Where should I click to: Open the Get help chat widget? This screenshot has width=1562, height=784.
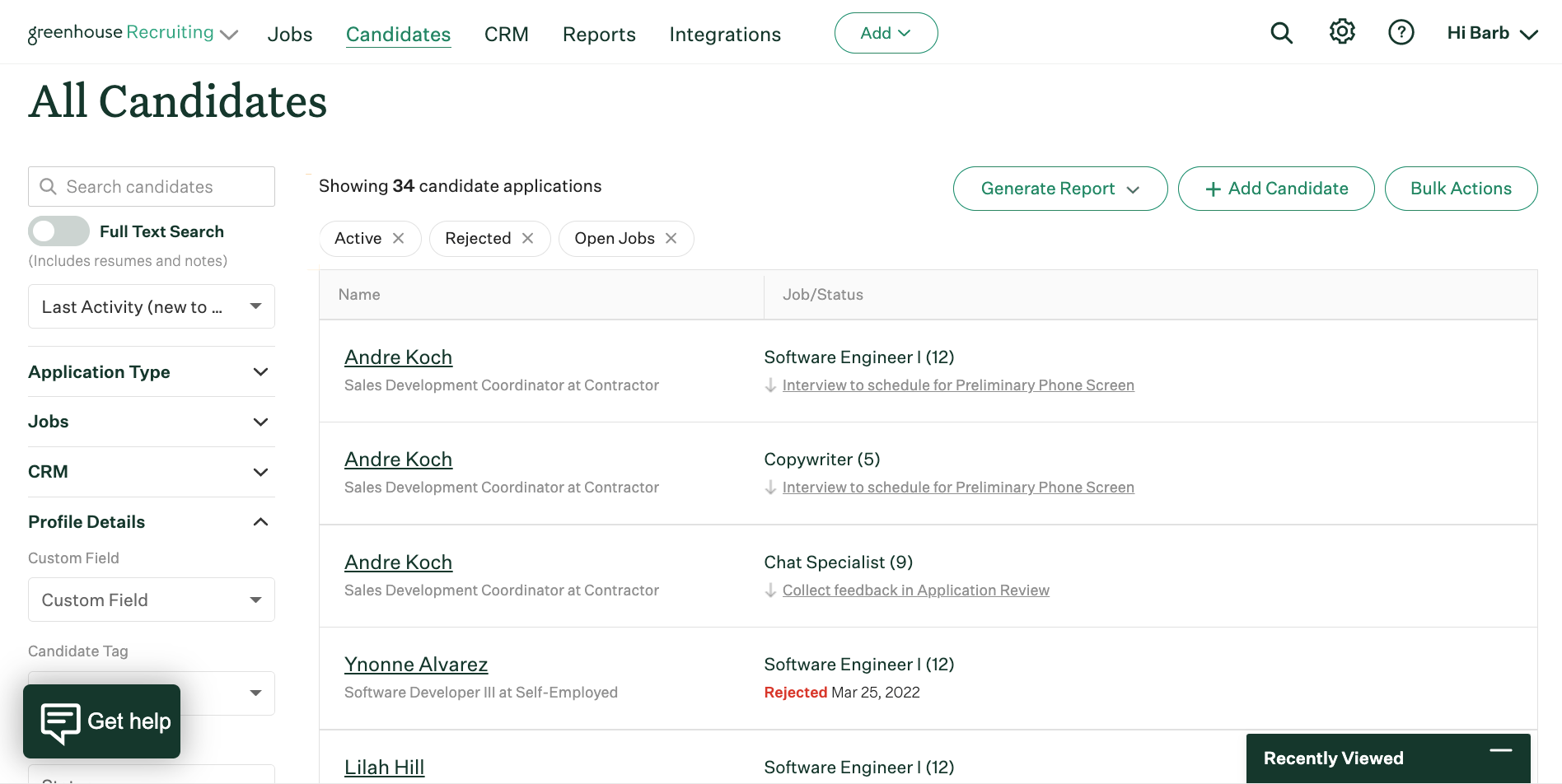click(102, 721)
